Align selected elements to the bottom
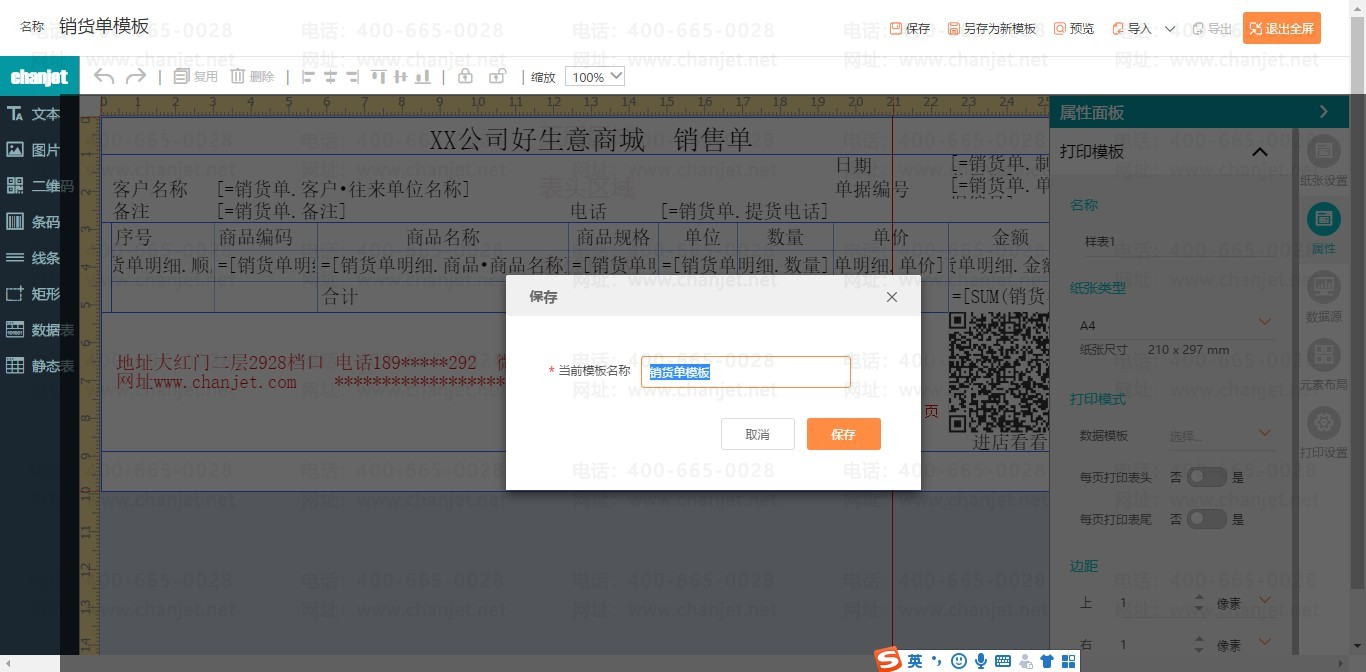 (x=423, y=76)
